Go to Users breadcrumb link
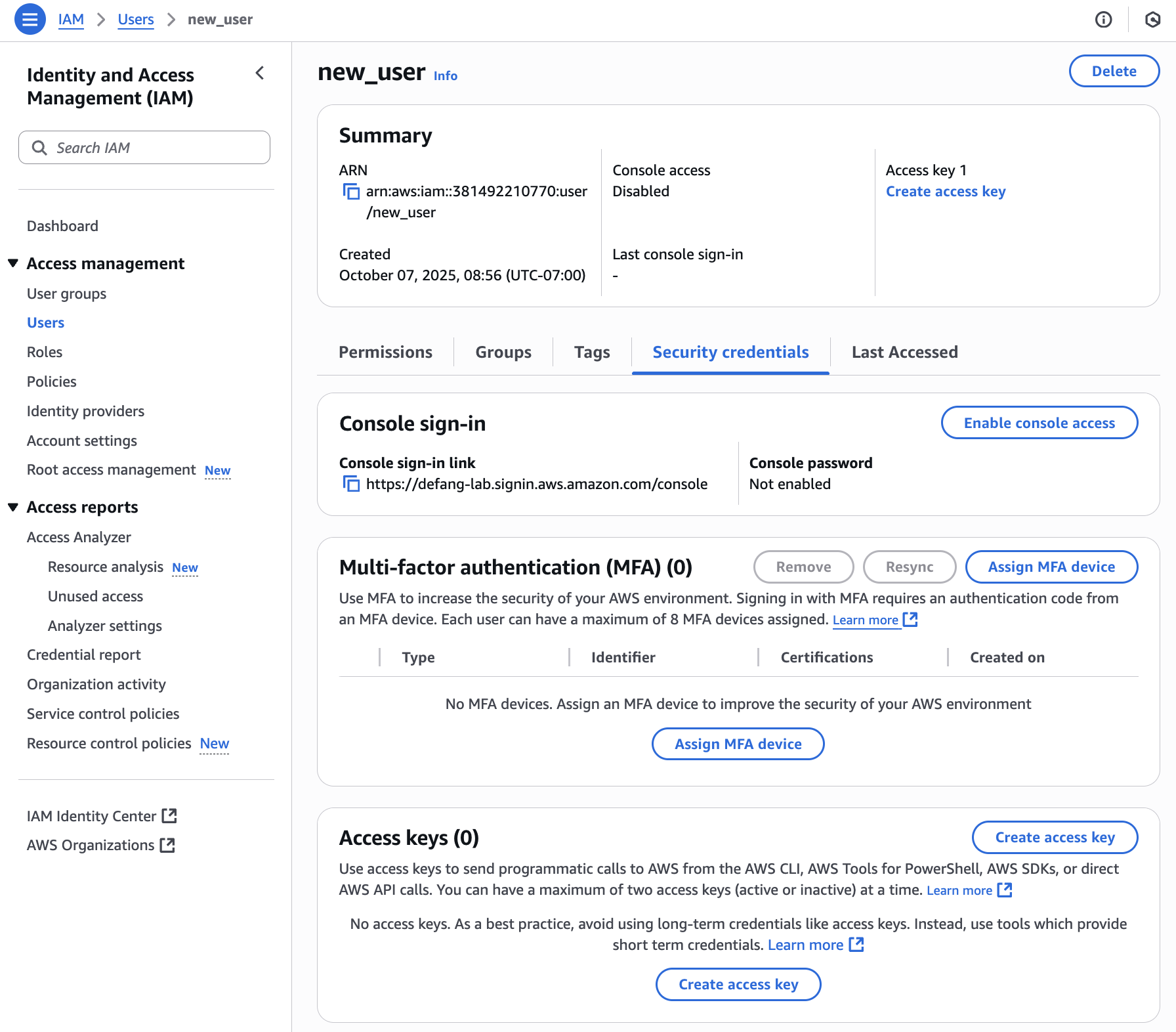Image resolution: width=1176 pixels, height=1032 pixels. coord(136,20)
